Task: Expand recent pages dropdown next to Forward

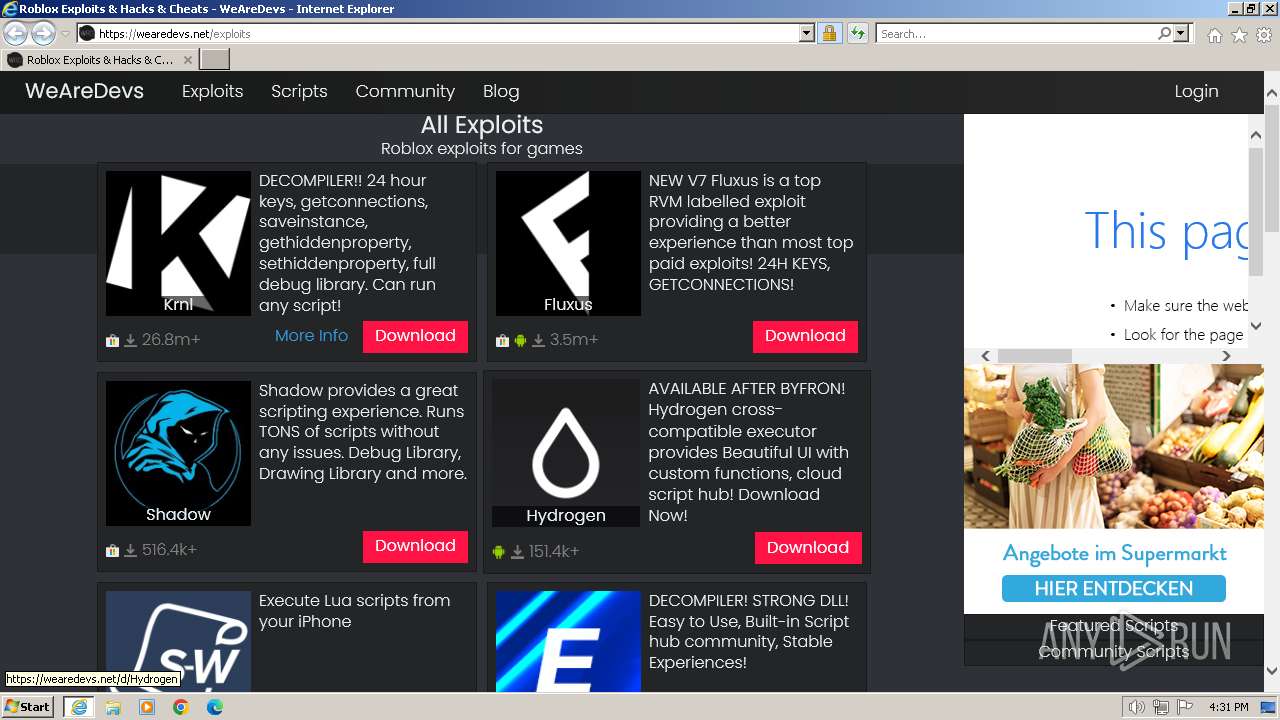Action: point(65,33)
